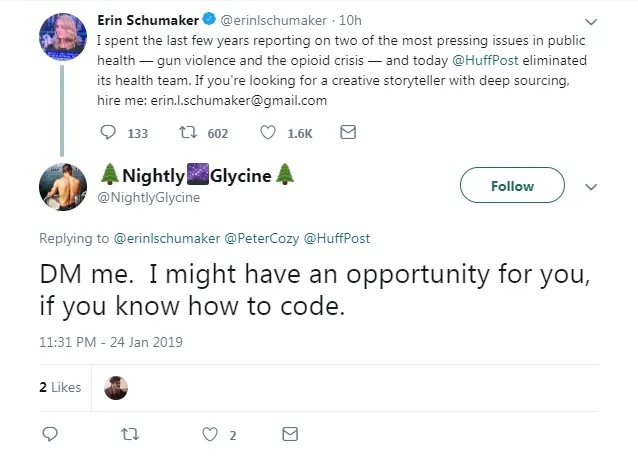The image size is (638, 468).
Task: Retweet Erin Schumaker's tweet showing 602
Action: coord(188,133)
